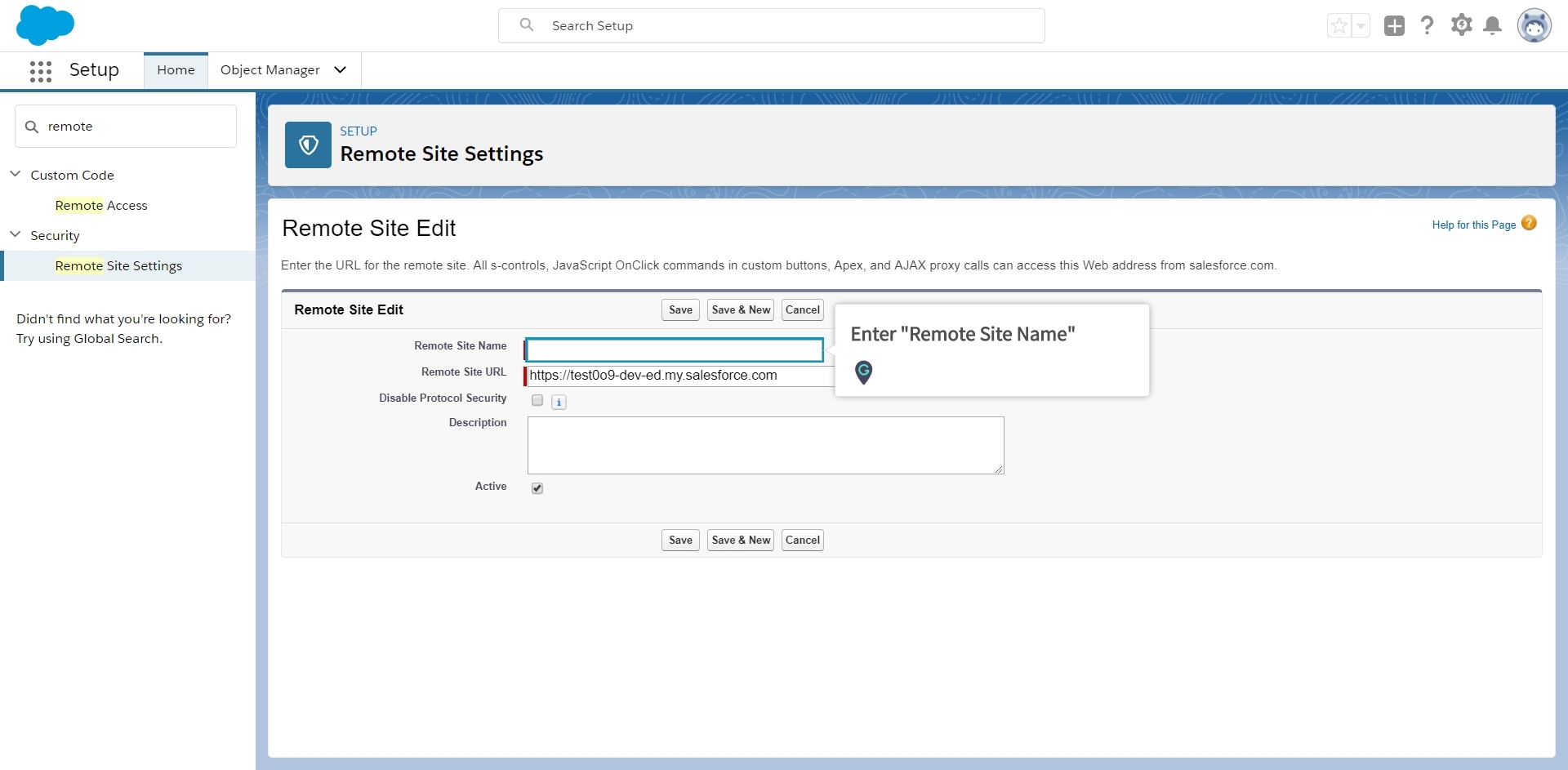The height and width of the screenshot is (770, 1568).
Task: Select Remote Site Settings in the sidebar
Action: (118, 266)
